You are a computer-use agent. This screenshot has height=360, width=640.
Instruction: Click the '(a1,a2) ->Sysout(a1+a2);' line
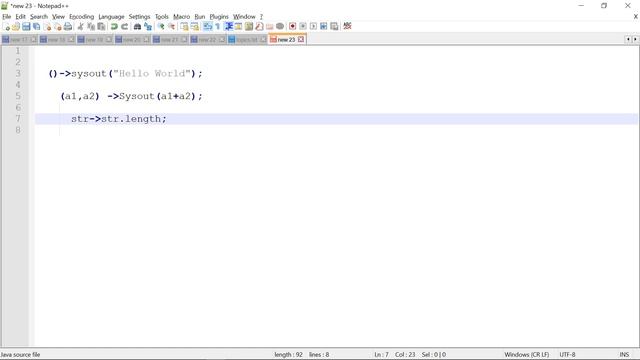tap(131, 96)
